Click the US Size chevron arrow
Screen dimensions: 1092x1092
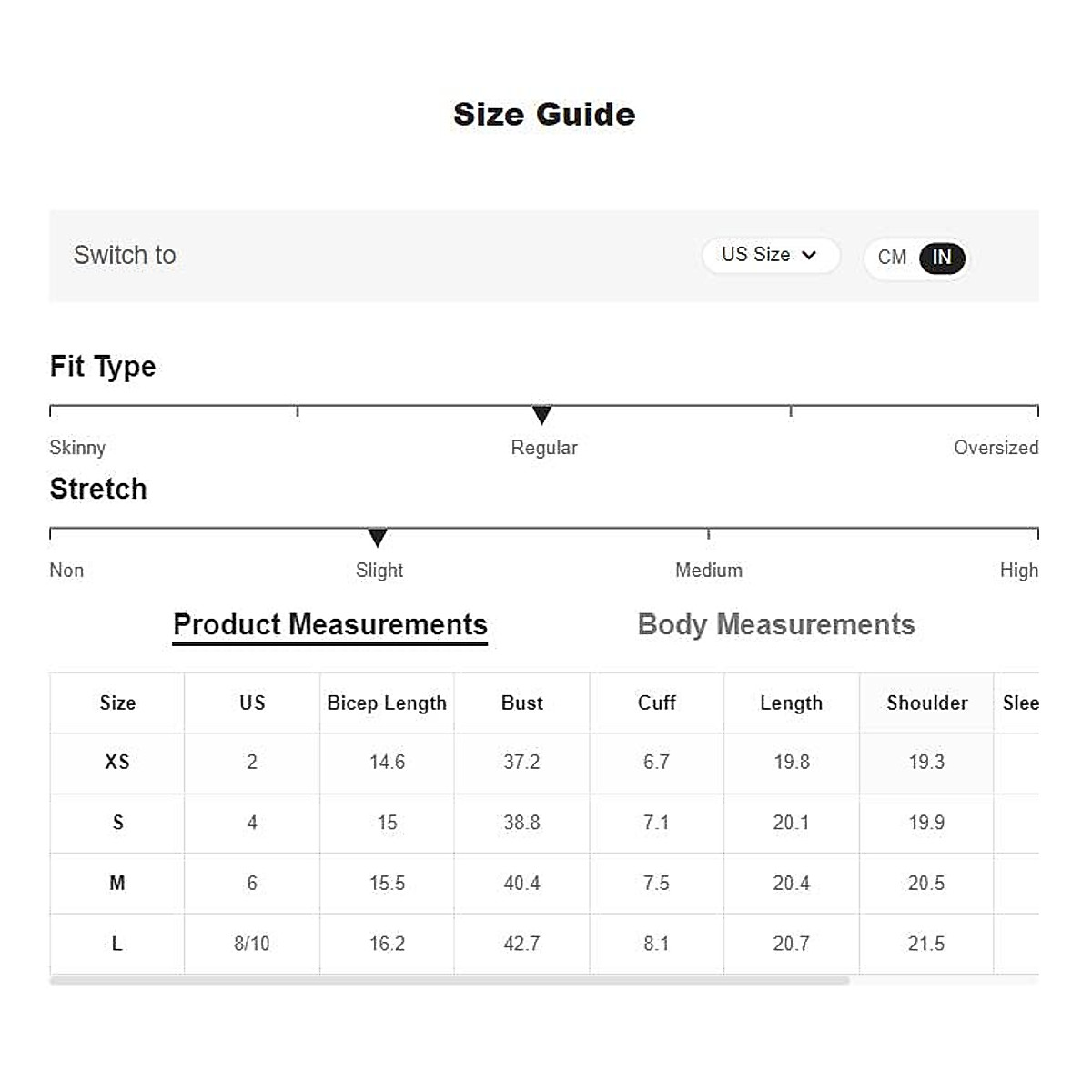point(809,256)
